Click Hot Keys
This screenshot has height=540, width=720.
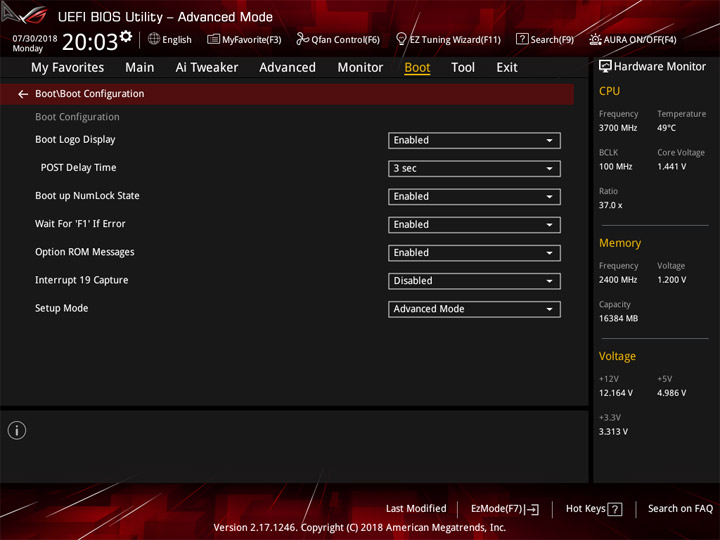pos(594,509)
